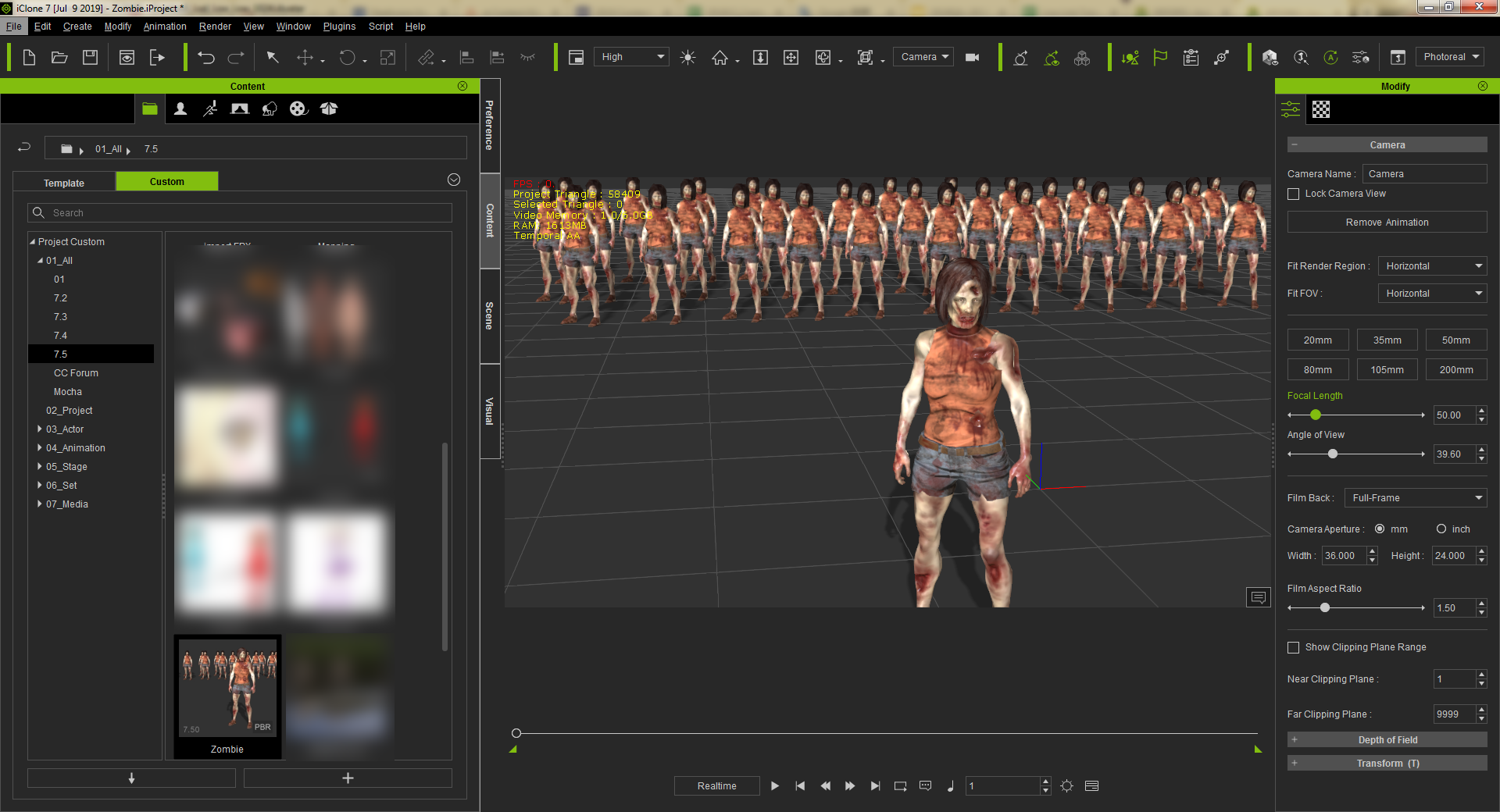The image size is (1500, 812).
Task: Expand the Transform (T) section
Action: click(1387, 763)
